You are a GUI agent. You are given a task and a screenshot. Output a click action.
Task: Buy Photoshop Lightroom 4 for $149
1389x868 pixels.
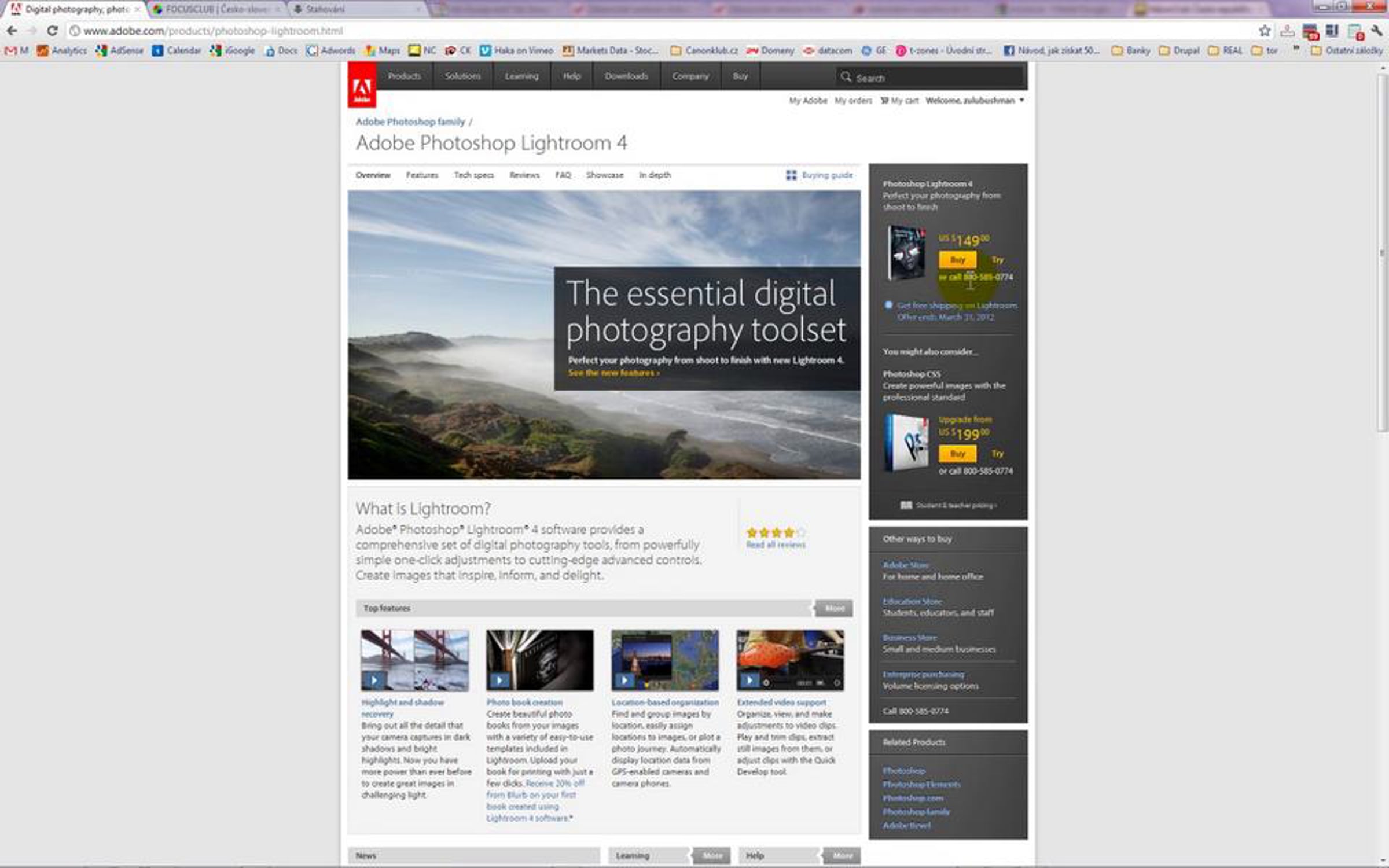957,260
